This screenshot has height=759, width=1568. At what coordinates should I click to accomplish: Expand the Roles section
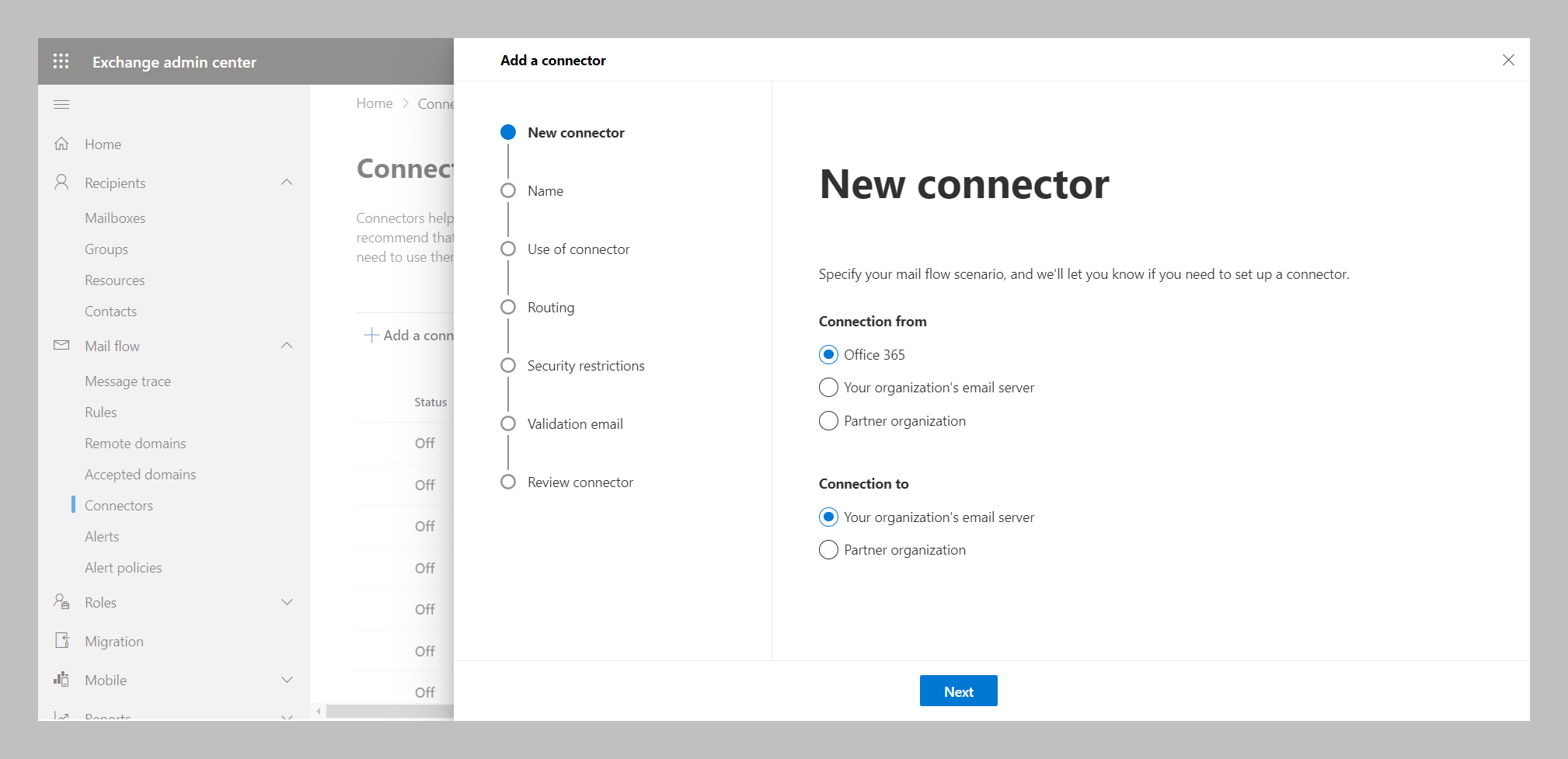[287, 601]
